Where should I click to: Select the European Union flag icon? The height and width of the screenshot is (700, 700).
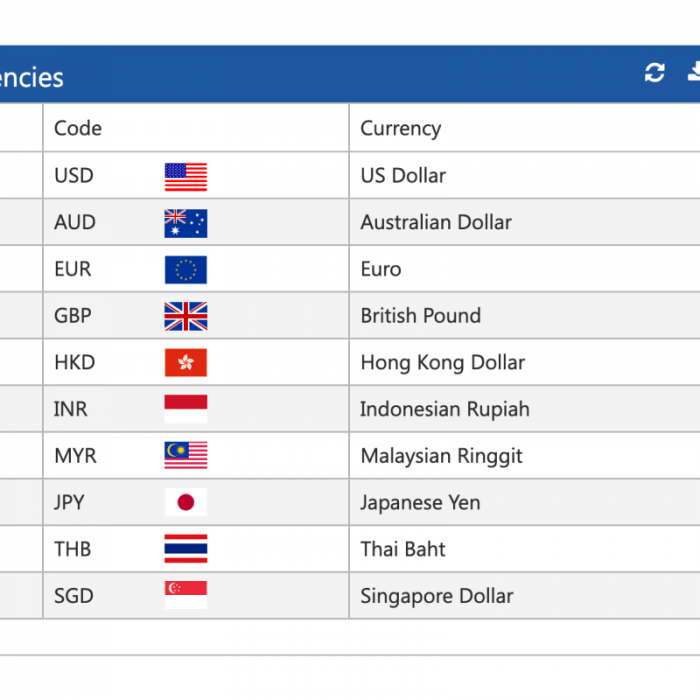[x=186, y=270]
